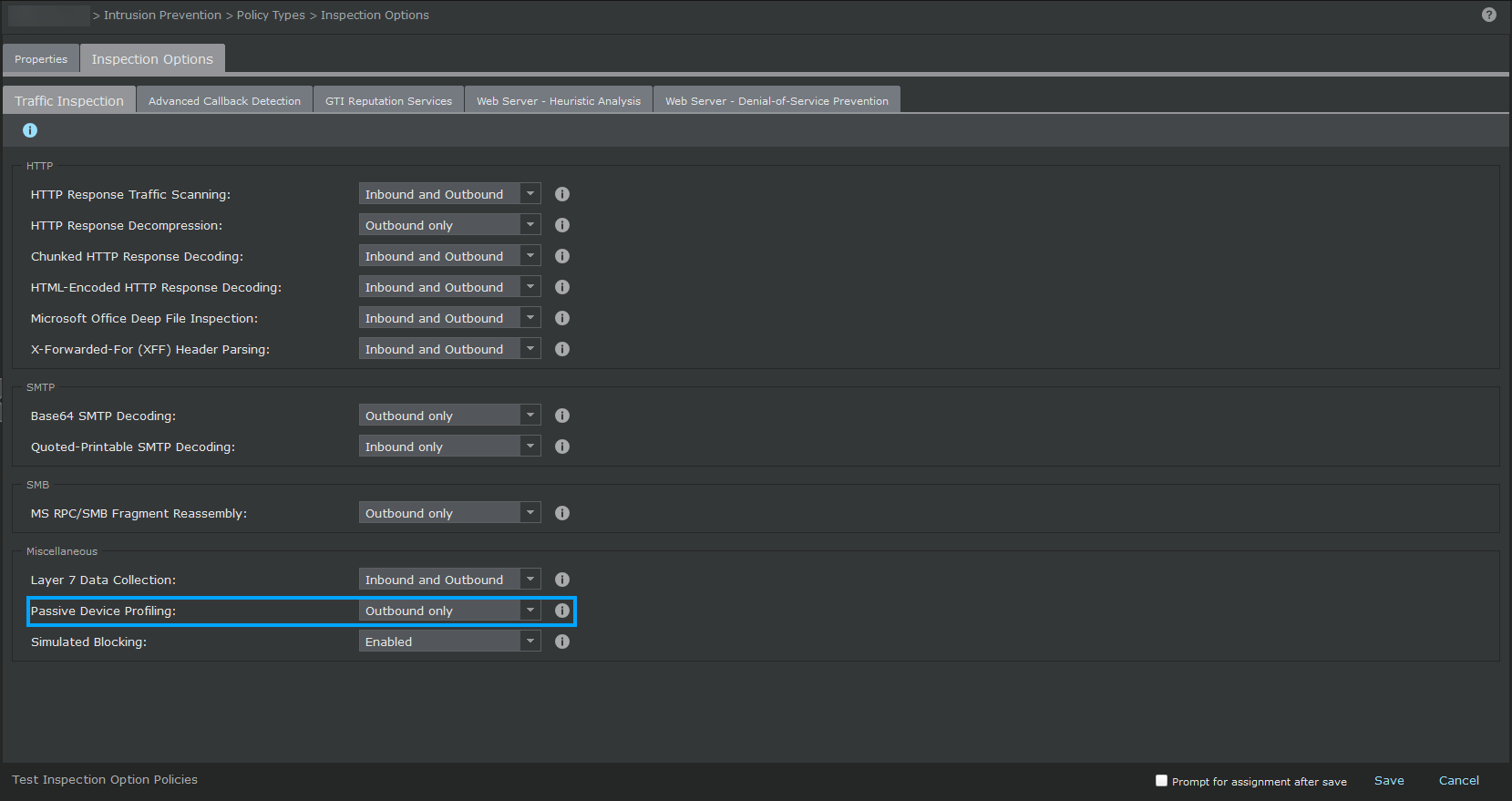Open the help question mark icon

tap(1488, 15)
